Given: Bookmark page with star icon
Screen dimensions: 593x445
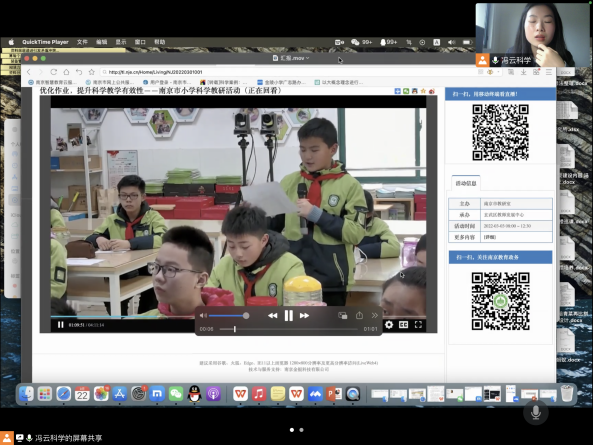Looking at the screenshot, I should 92,72.
